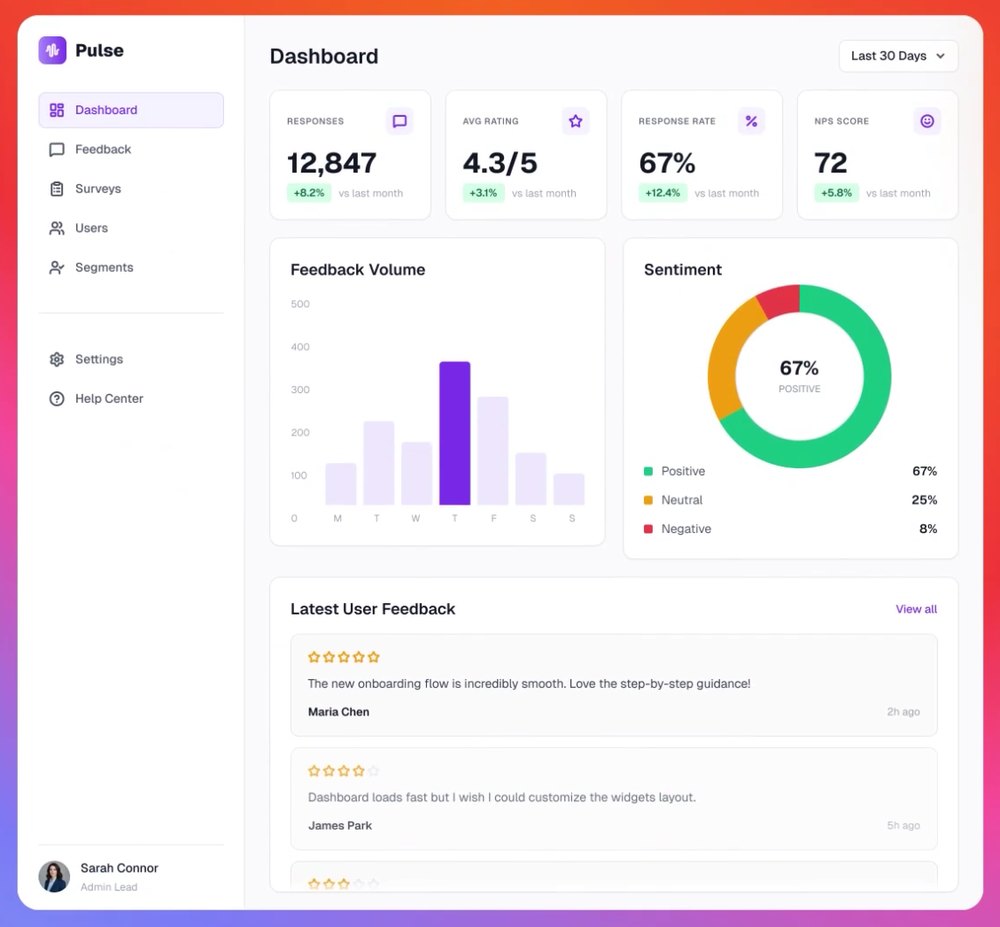Image resolution: width=1000 pixels, height=927 pixels.
Task: Click the 5h ago timestamp
Action: (x=903, y=826)
